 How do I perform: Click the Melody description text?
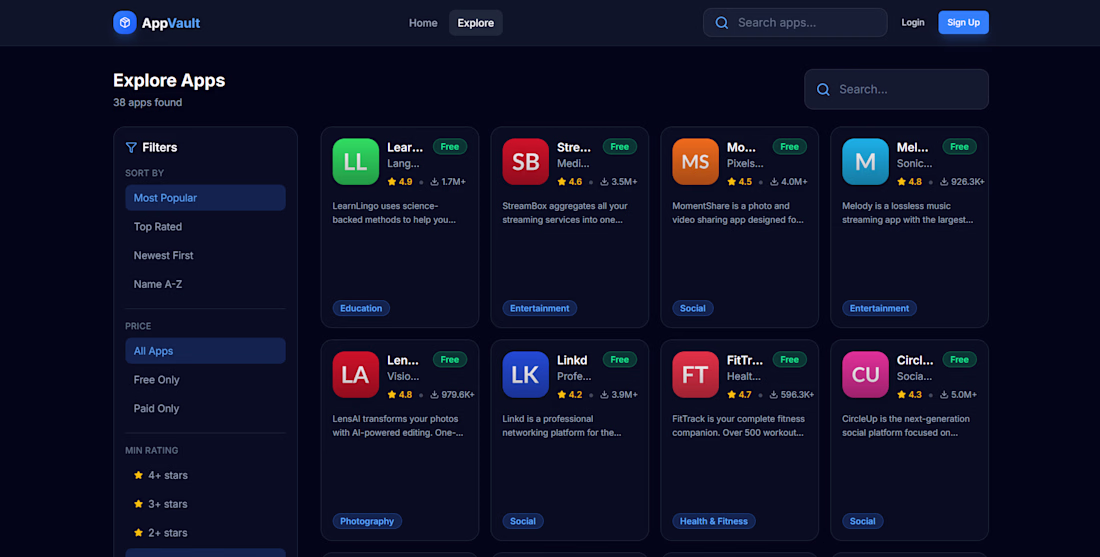(x=907, y=213)
